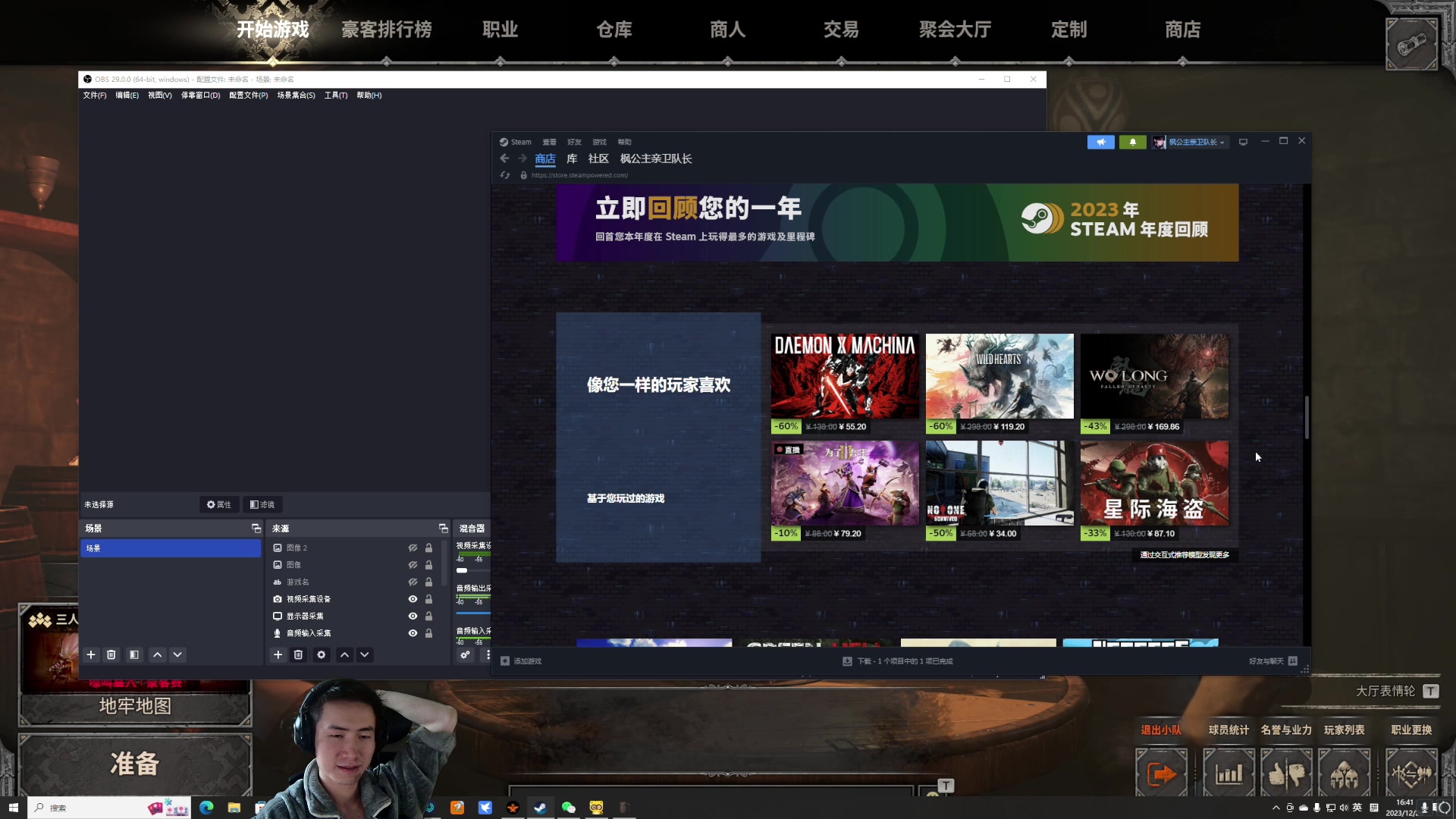This screenshot has height=819, width=1456.
Task: Pop out the Scenes dock panel
Action: click(256, 528)
